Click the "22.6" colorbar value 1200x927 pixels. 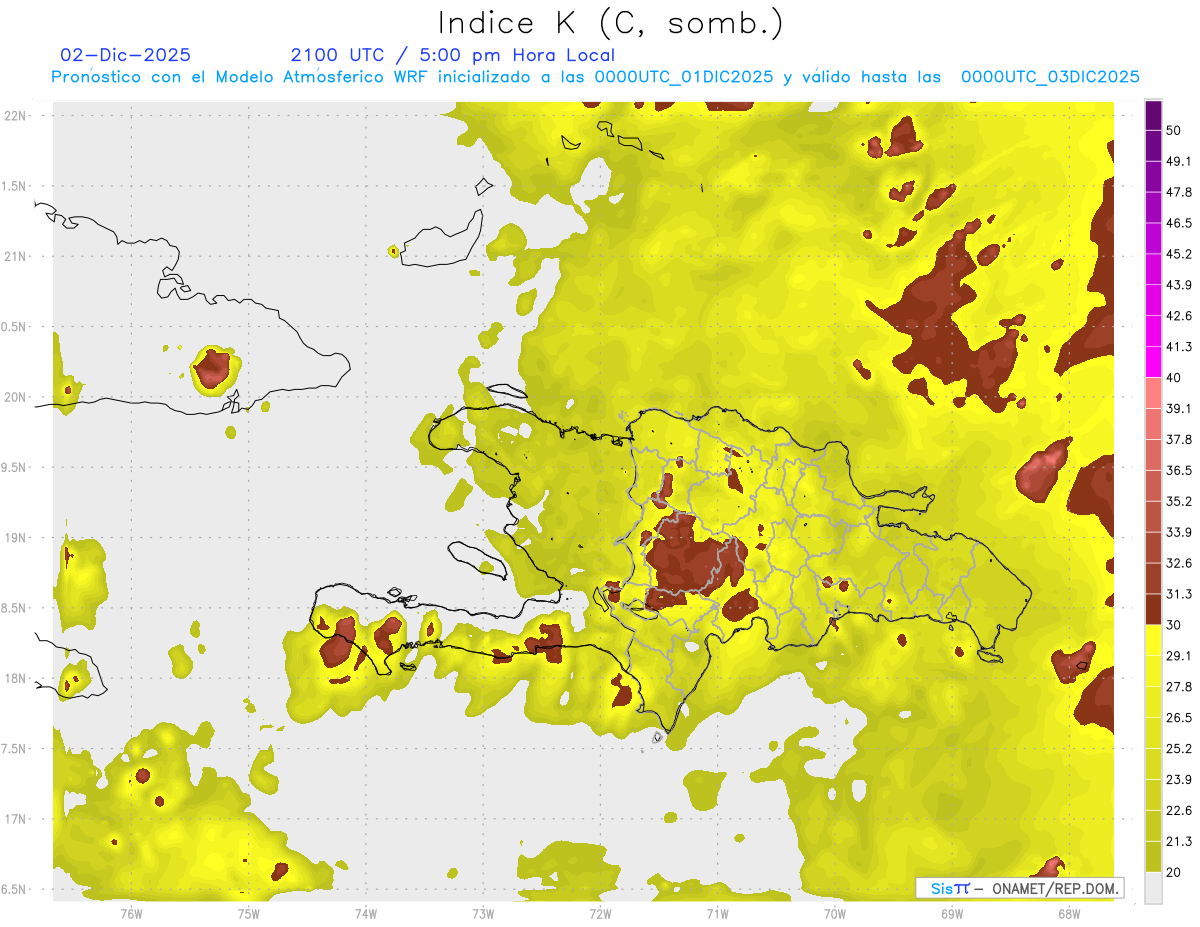pos(1179,811)
